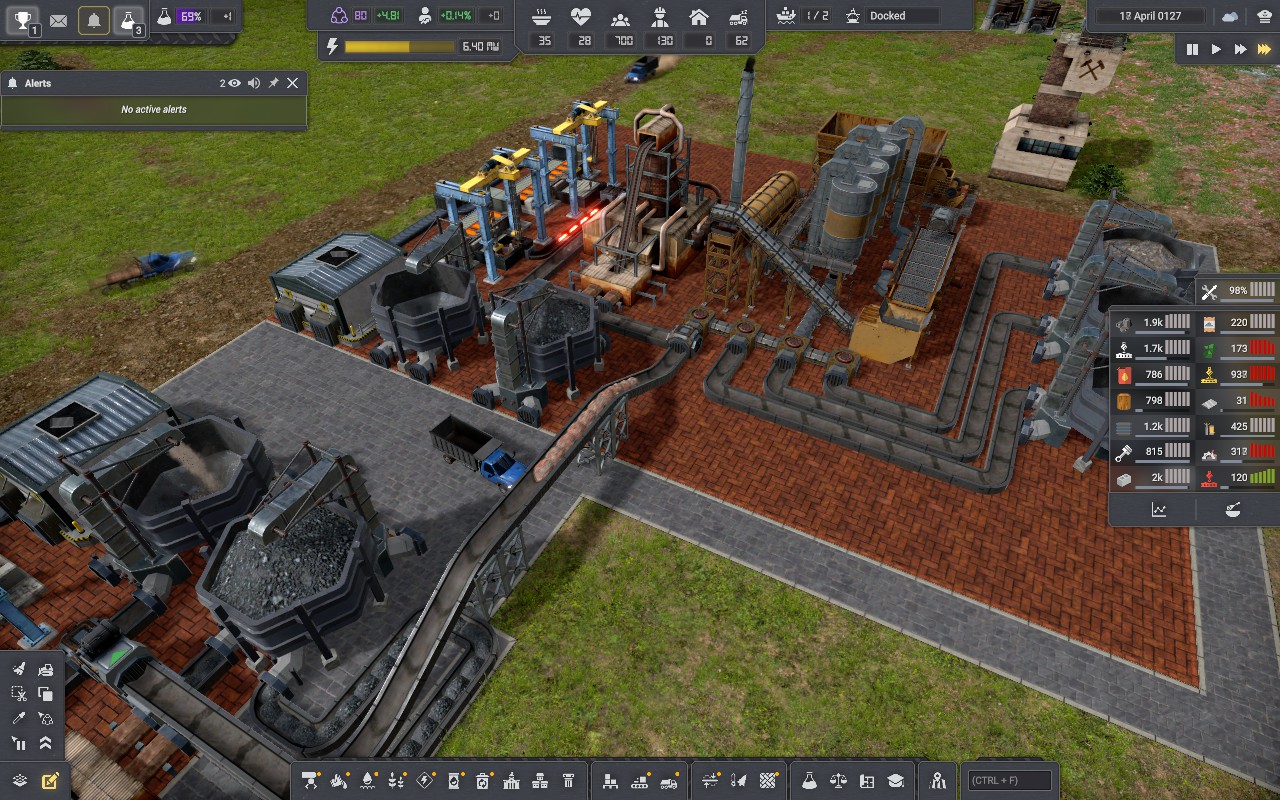Select the cut selection tool

coord(19,694)
